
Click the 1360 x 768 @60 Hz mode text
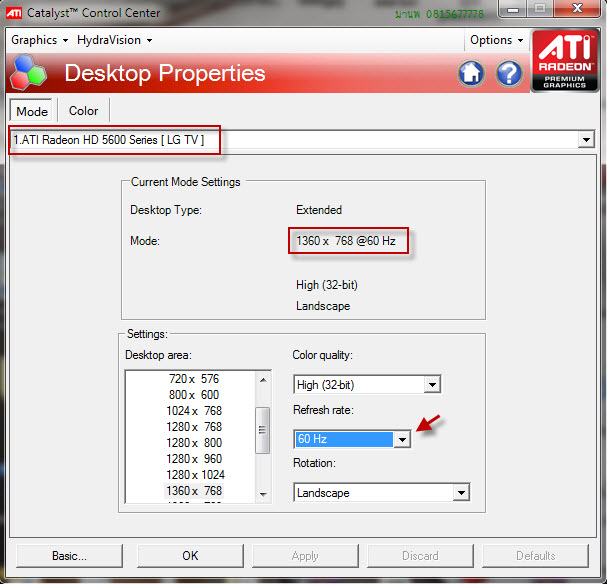[346, 241]
